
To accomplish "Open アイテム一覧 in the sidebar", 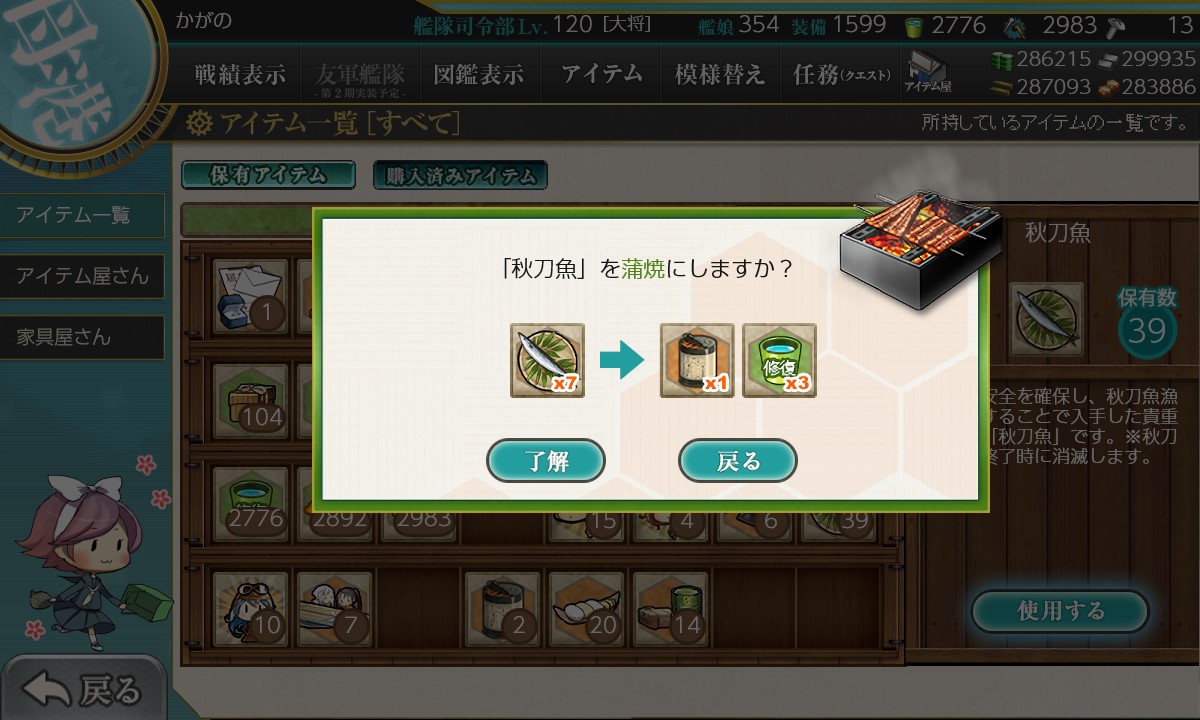I will tap(82, 214).
